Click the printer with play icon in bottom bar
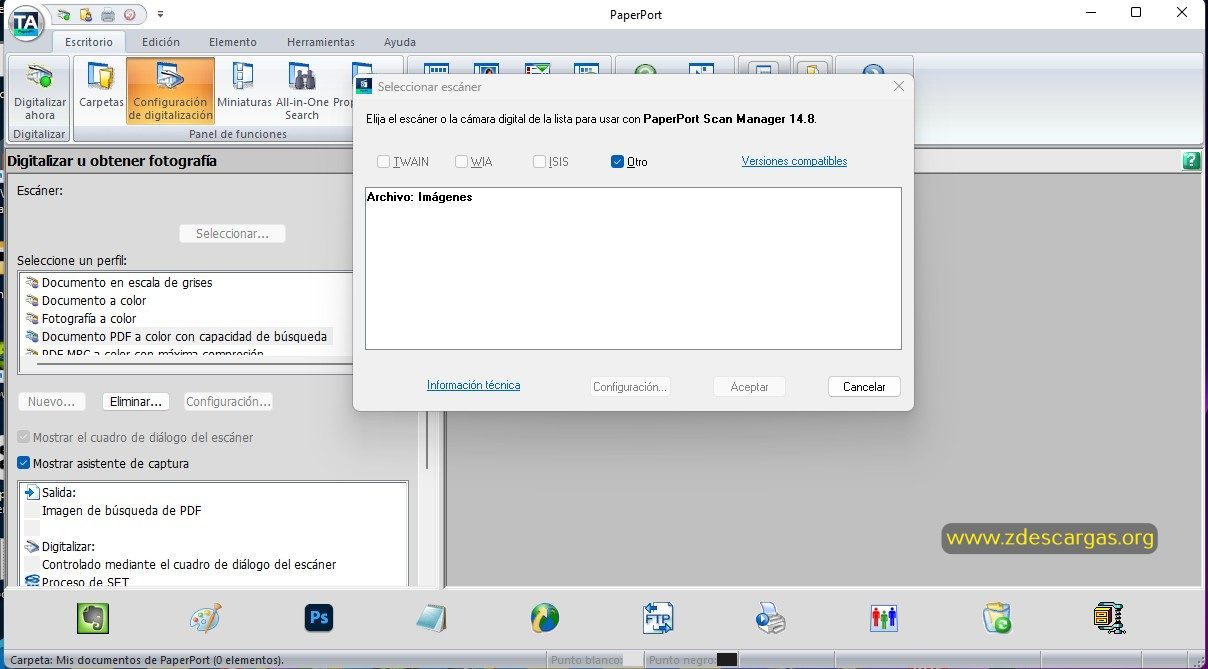This screenshot has width=1208, height=669. (x=770, y=619)
